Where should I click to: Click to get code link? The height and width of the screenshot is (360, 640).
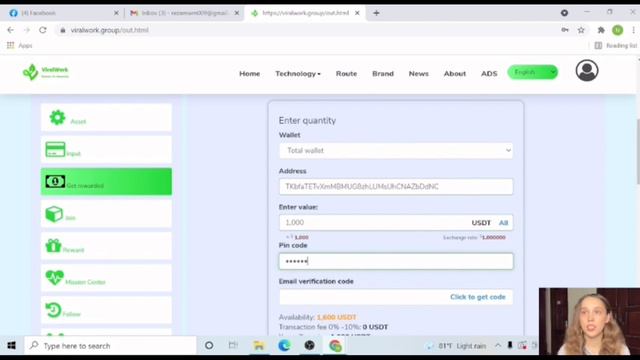tap(478, 297)
